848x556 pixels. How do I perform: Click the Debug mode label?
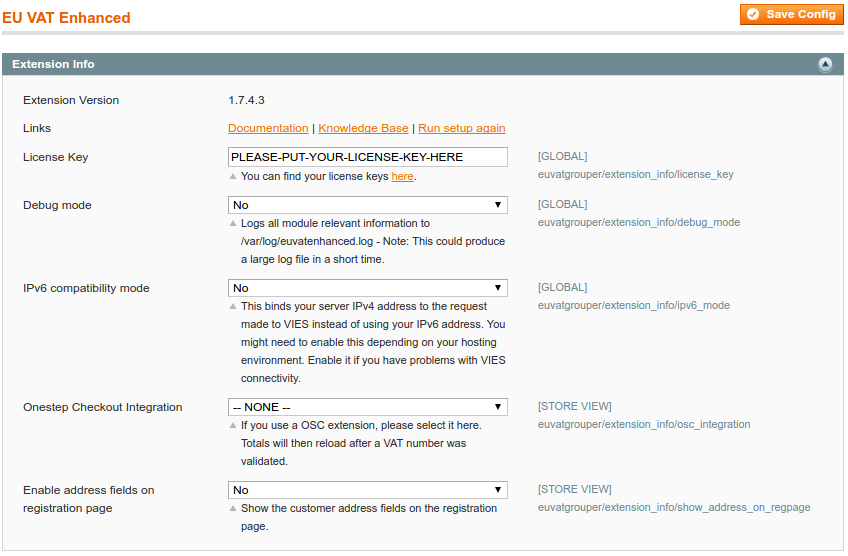[x=57, y=205]
